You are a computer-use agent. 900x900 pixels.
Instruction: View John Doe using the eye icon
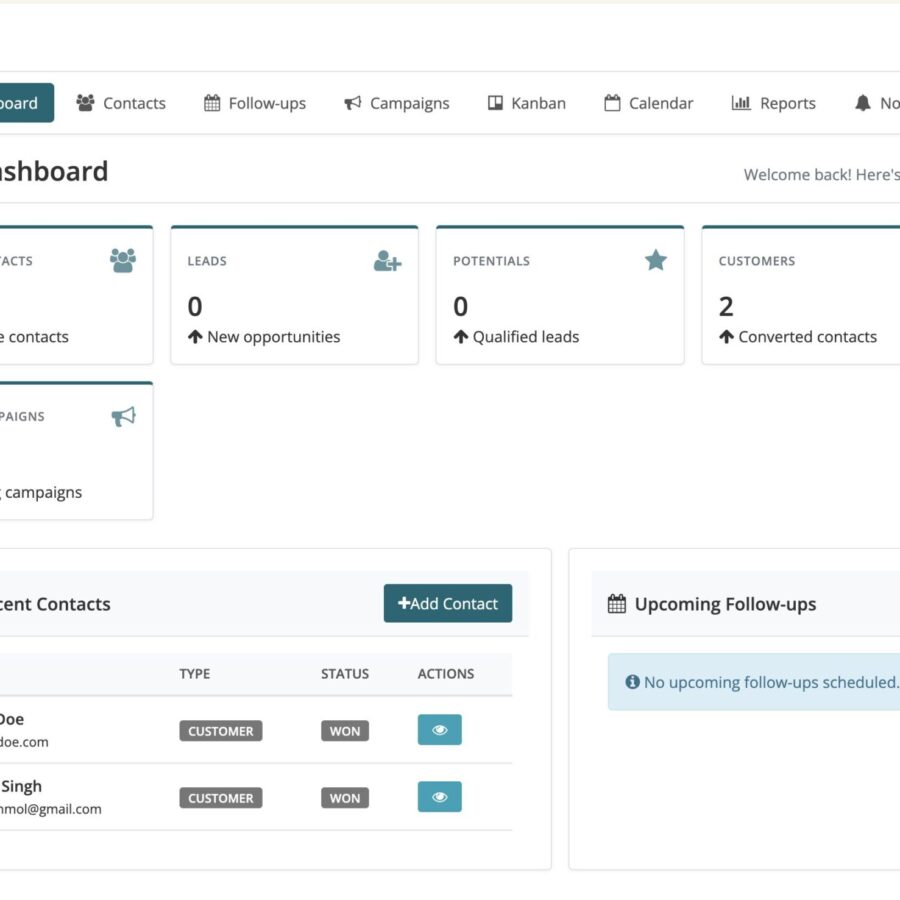(x=439, y=730)
